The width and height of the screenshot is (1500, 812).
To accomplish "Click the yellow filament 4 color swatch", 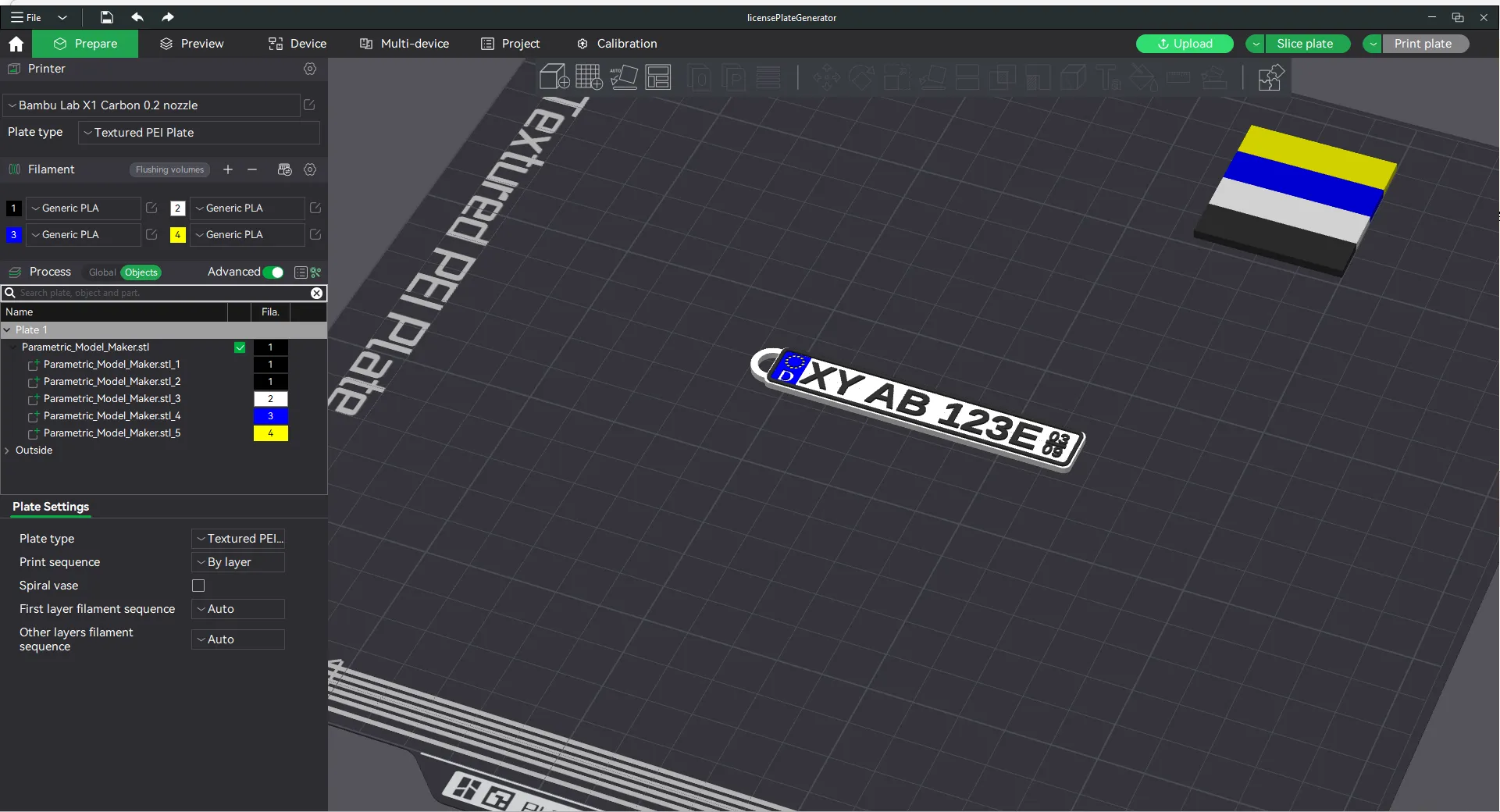I will click(x=177, y=235).
